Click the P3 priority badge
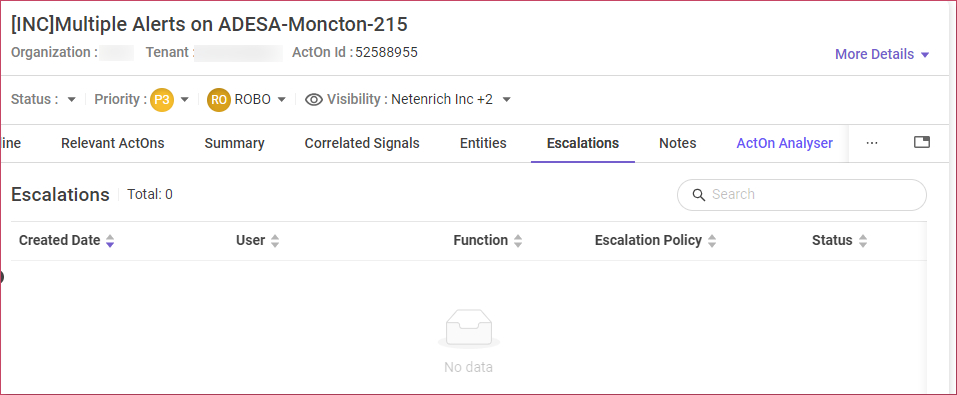Viewport: 957px width, 395px height. (x=162, y=100)
